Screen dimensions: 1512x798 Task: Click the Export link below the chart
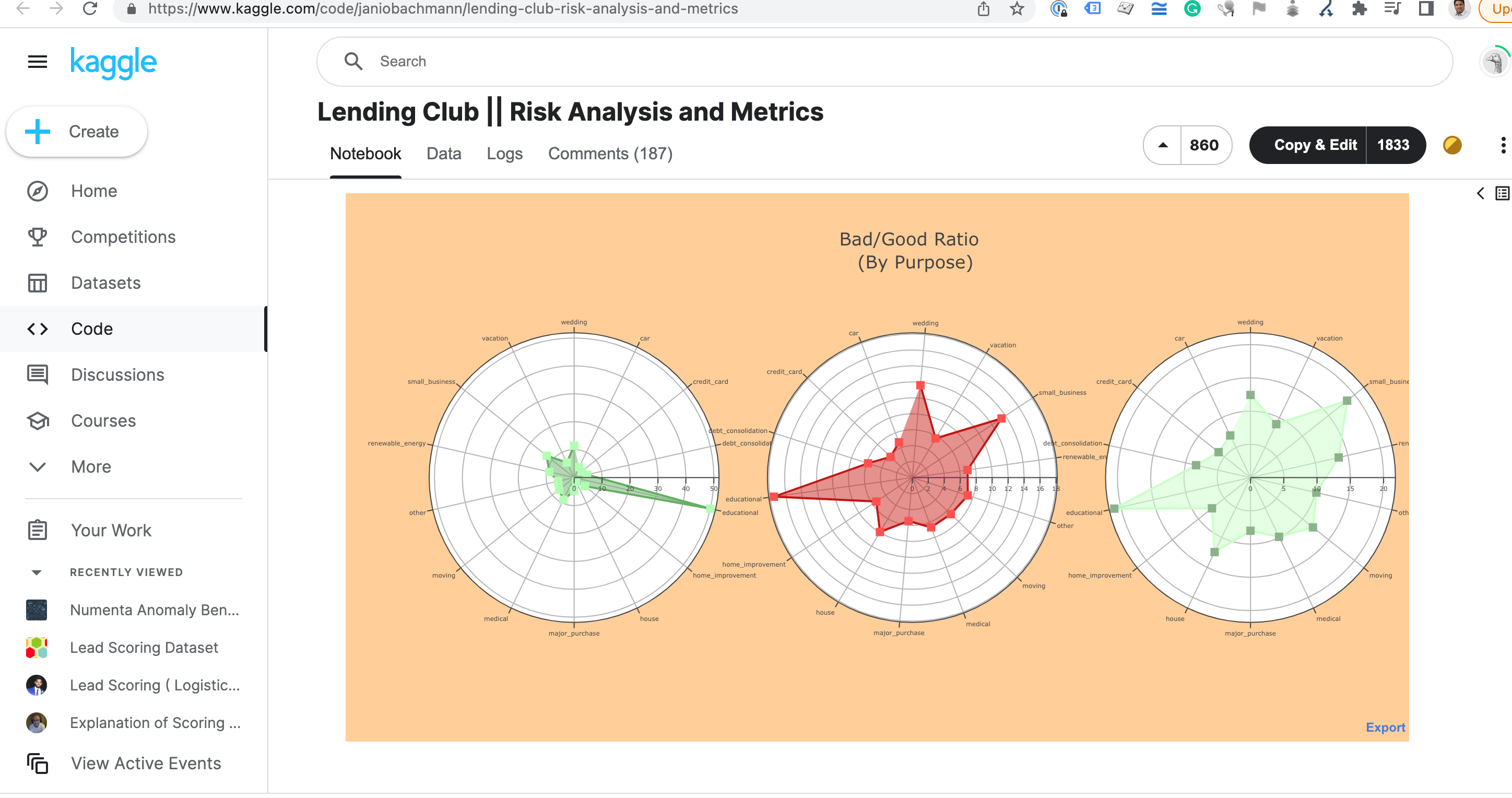click(x=1385, y=727)
